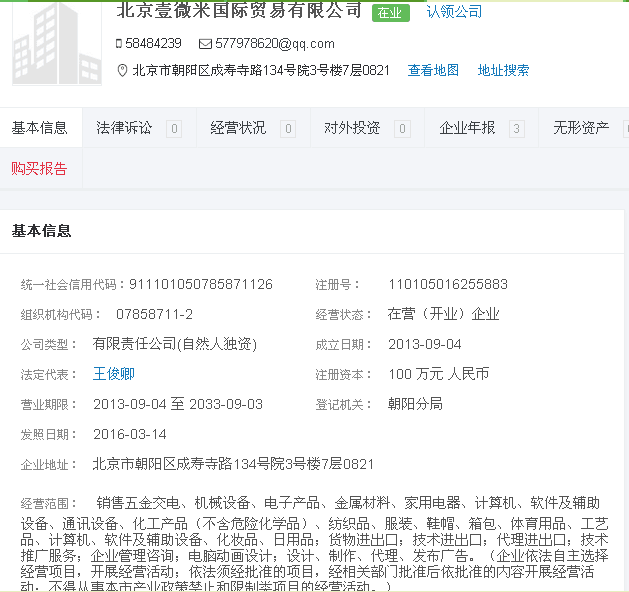
Task: Switch to the 法律诉讼 tab
Action: pyautogui.click(x=124, y=128)
